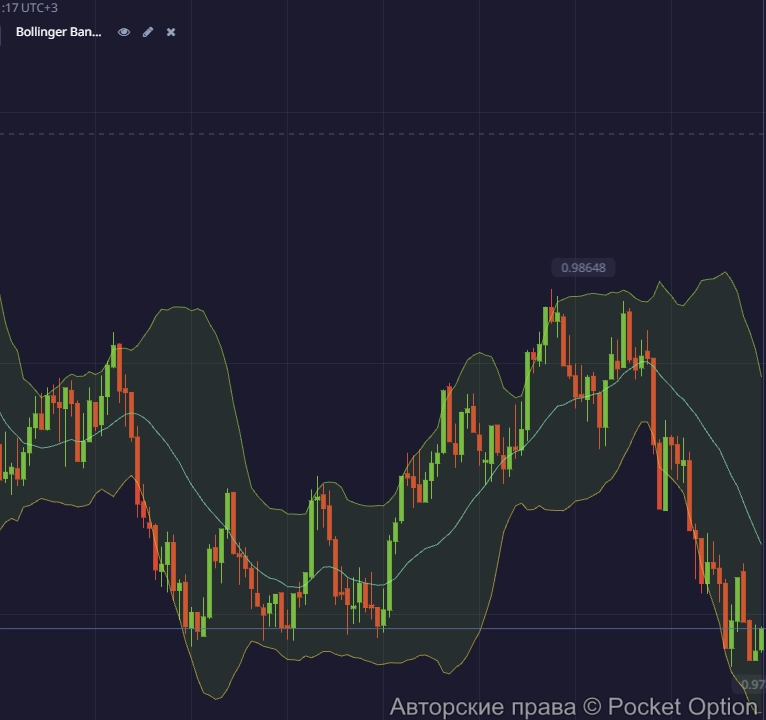Image resolution: width=766 pixels, height=720 pixels.
Task: Click the UTC+3 time zone text
Action: tap(39, 8)
